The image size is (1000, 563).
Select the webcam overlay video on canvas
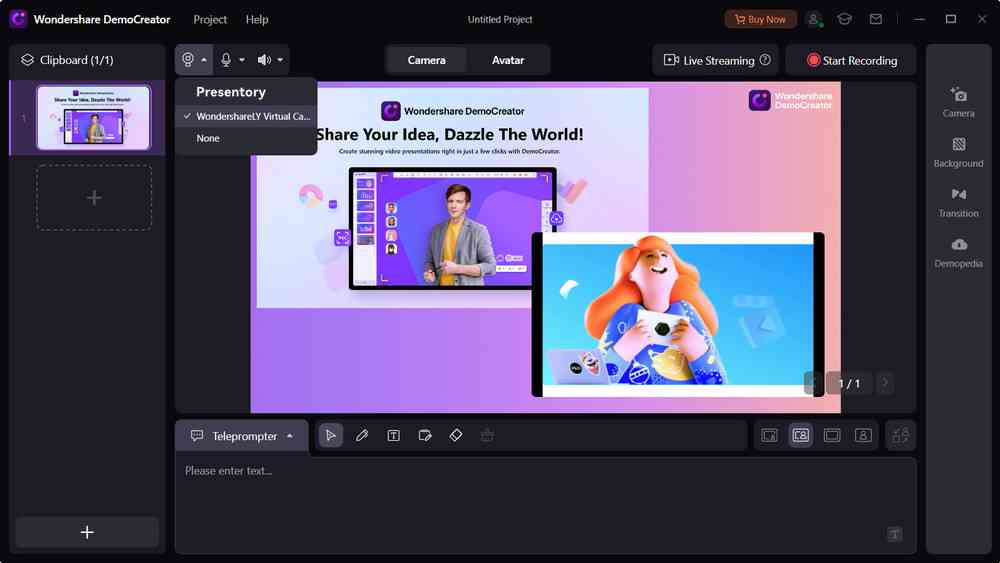click(678, 314)
